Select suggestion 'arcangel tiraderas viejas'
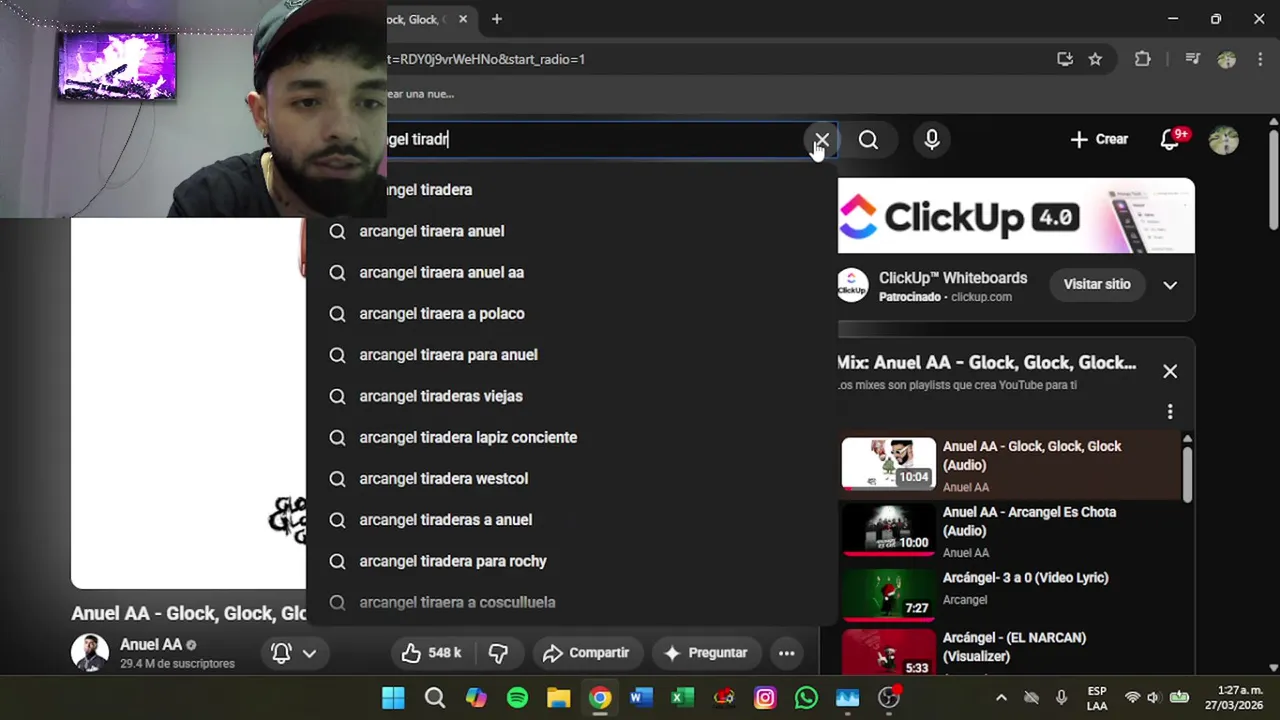Image resolution: width=1280 pixels, height=720 pixels. point(571,396)
